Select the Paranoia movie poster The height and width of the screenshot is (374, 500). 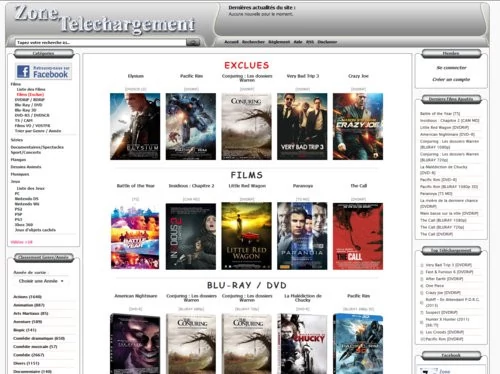point(302,236)
